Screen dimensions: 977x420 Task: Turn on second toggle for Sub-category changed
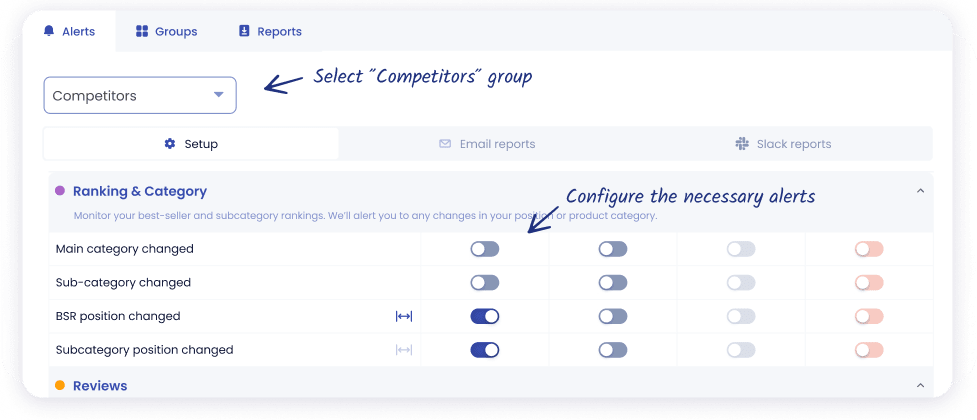613,283
